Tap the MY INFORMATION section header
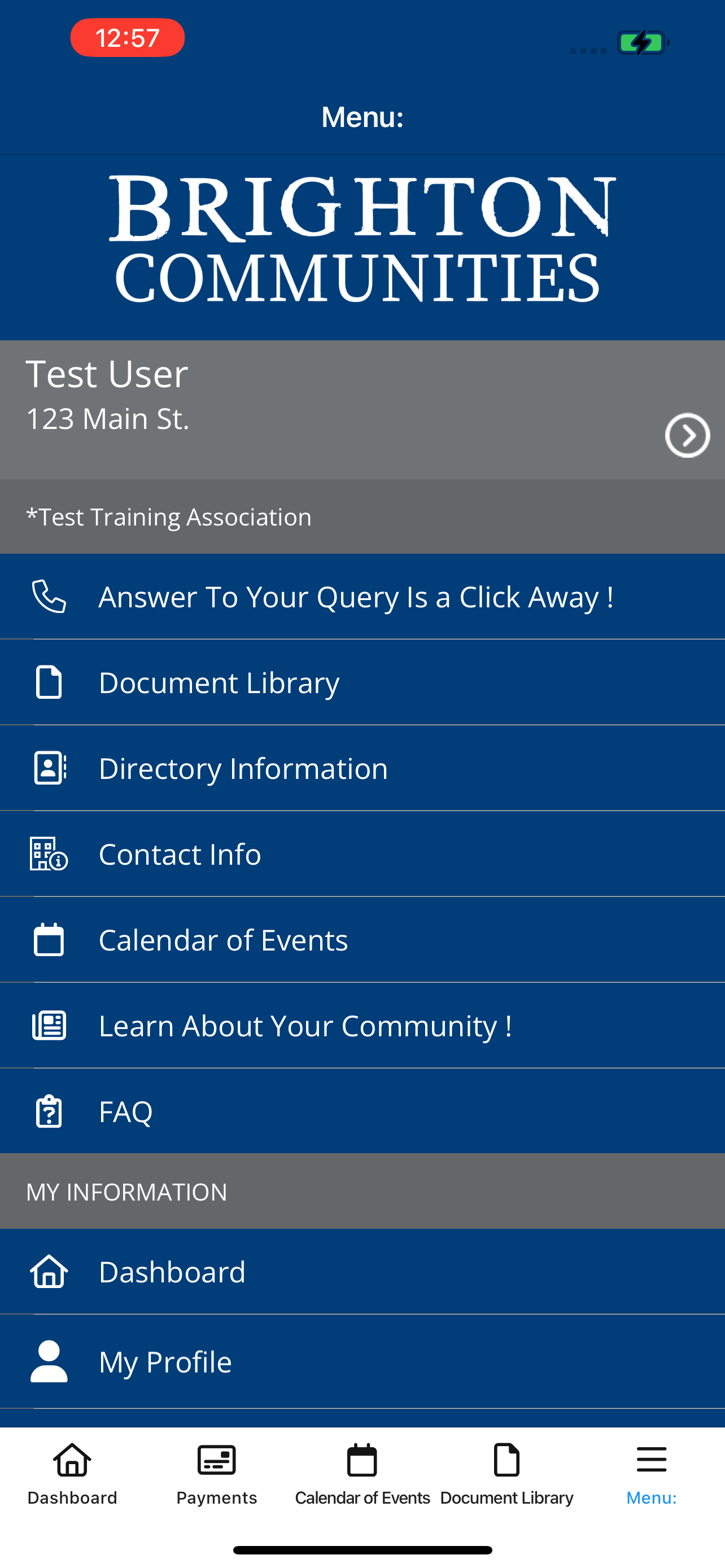This screenshot has width=725, height=1568. (x=126, y=1191)
